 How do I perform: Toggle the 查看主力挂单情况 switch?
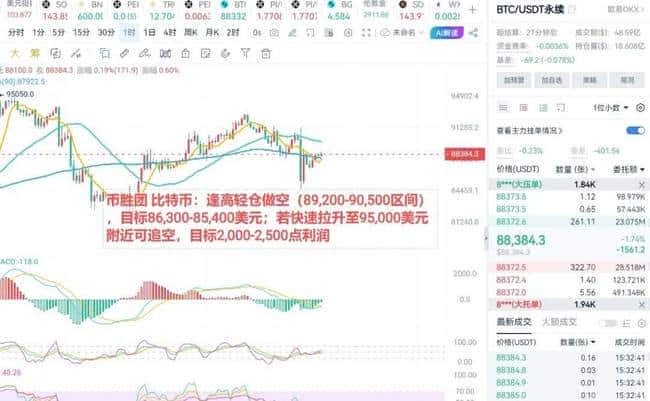[635, 131]
